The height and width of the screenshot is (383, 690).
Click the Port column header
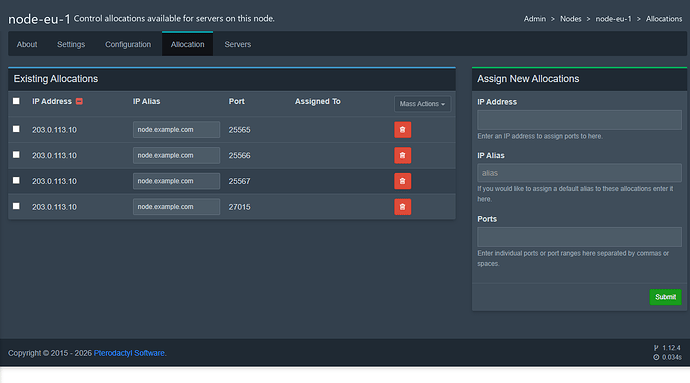tap(236, 101)
